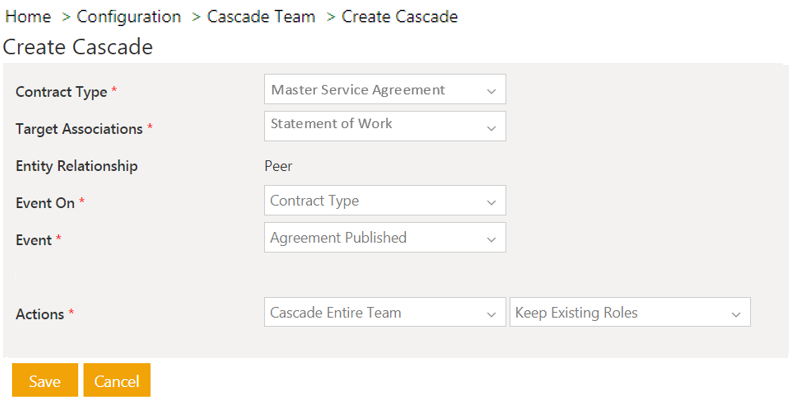This screenshot has height=402, width=789.
Task: Click the Create Cascade breadcrumb item
Action: tap(400, 17)
